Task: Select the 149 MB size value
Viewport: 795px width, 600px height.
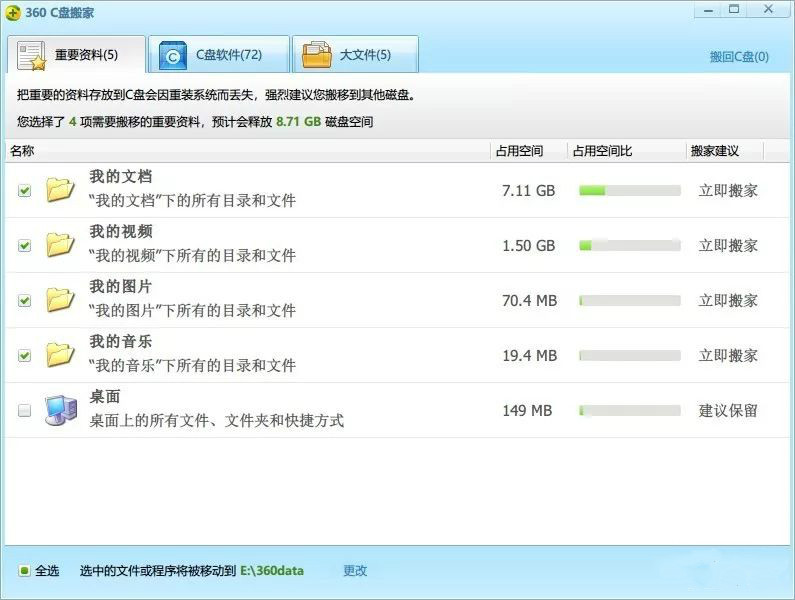Action: [x=527, y=410]
